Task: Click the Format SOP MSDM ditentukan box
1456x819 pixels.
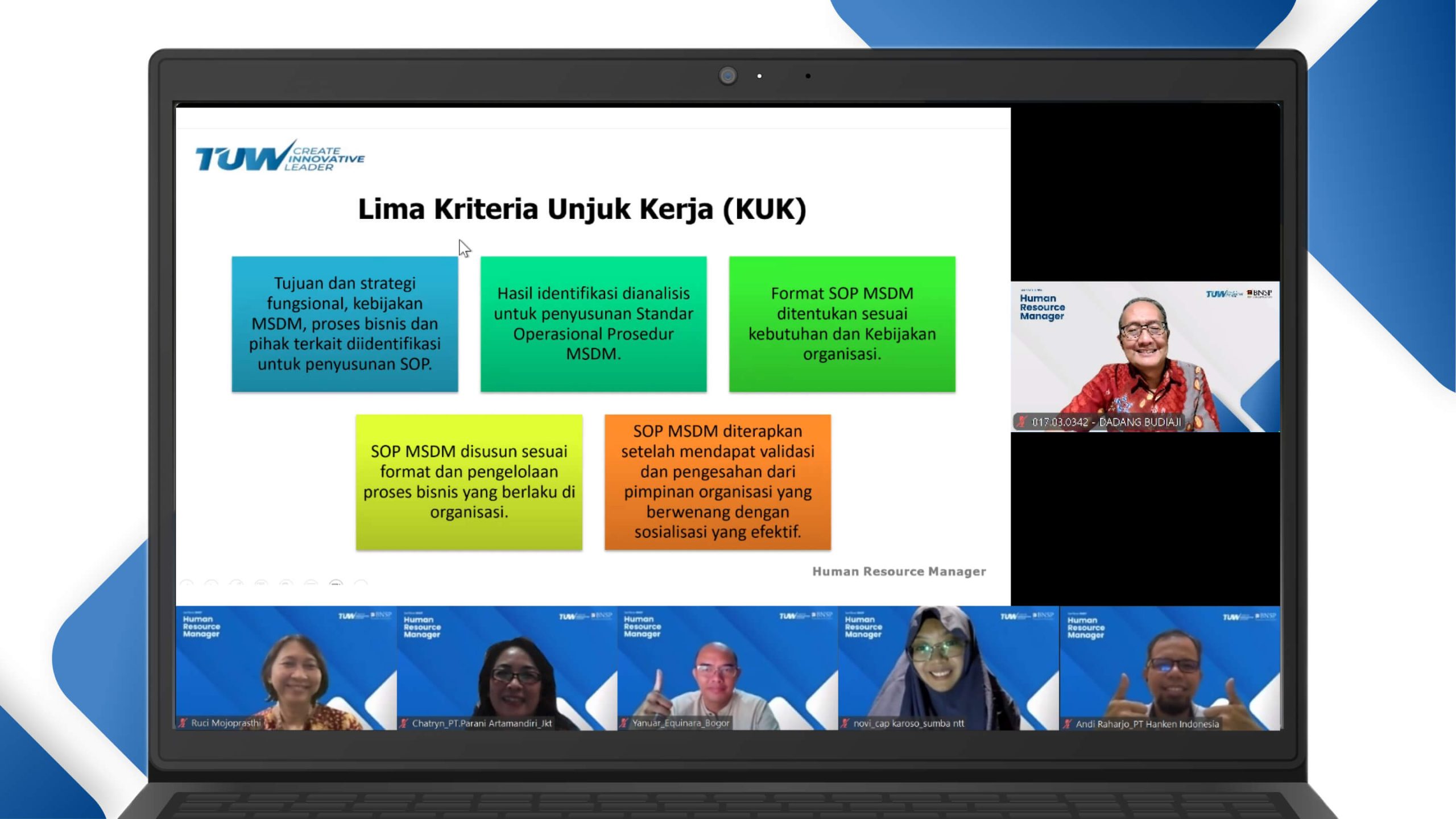Action: point(842,324)
